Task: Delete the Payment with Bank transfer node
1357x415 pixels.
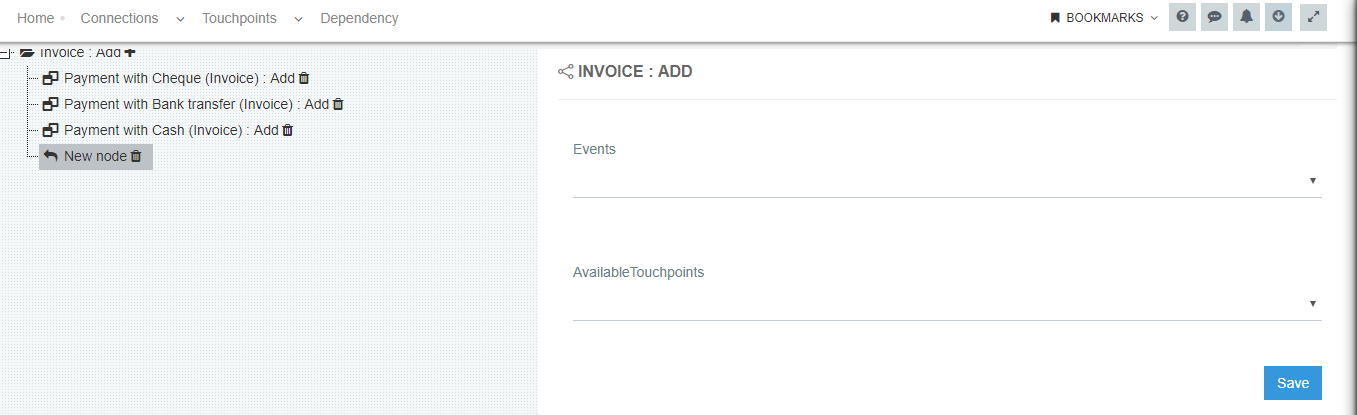Action: [338, 104]
